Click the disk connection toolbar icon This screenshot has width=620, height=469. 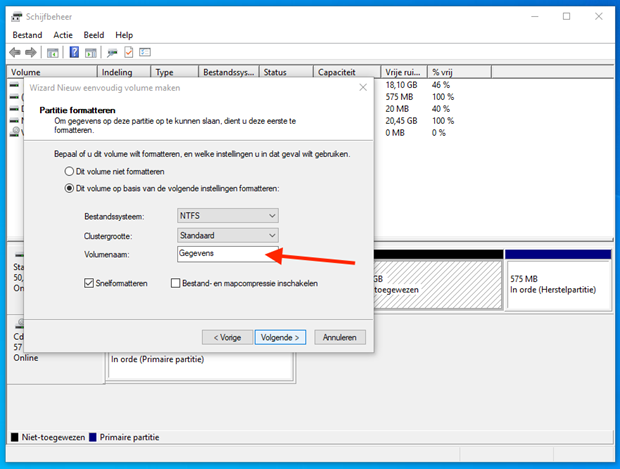tap(112, 52)
